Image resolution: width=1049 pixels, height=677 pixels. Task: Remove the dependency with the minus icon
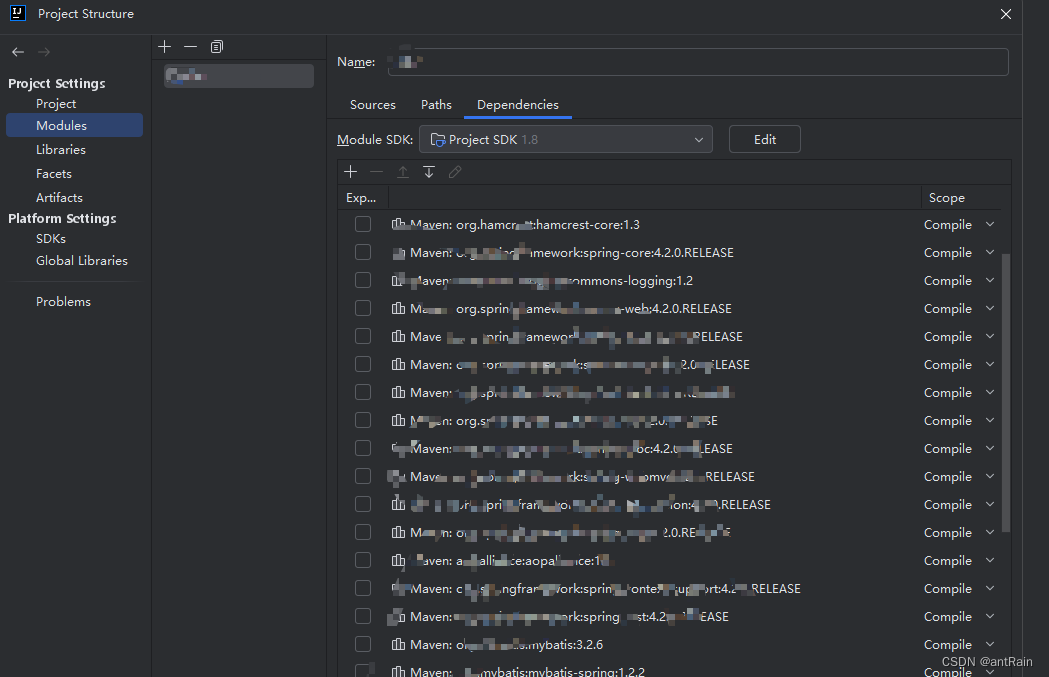click(377, 172)
